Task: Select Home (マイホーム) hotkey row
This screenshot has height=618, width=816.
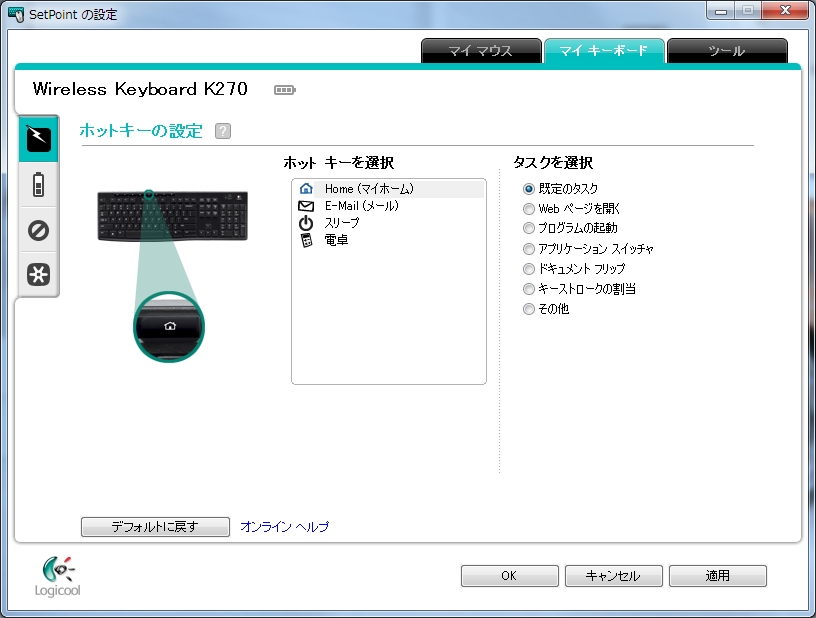Action: [x=389, y=188]
